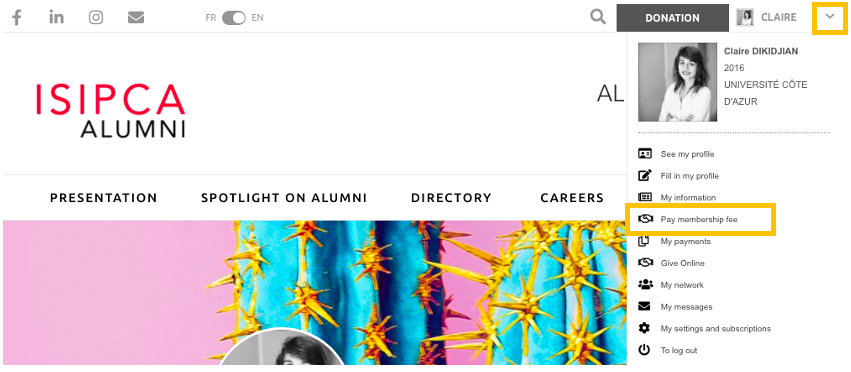Click the ISIPCA Alumni logo
851x372 pixels.
pyautogui.click(x=111, y=110)
